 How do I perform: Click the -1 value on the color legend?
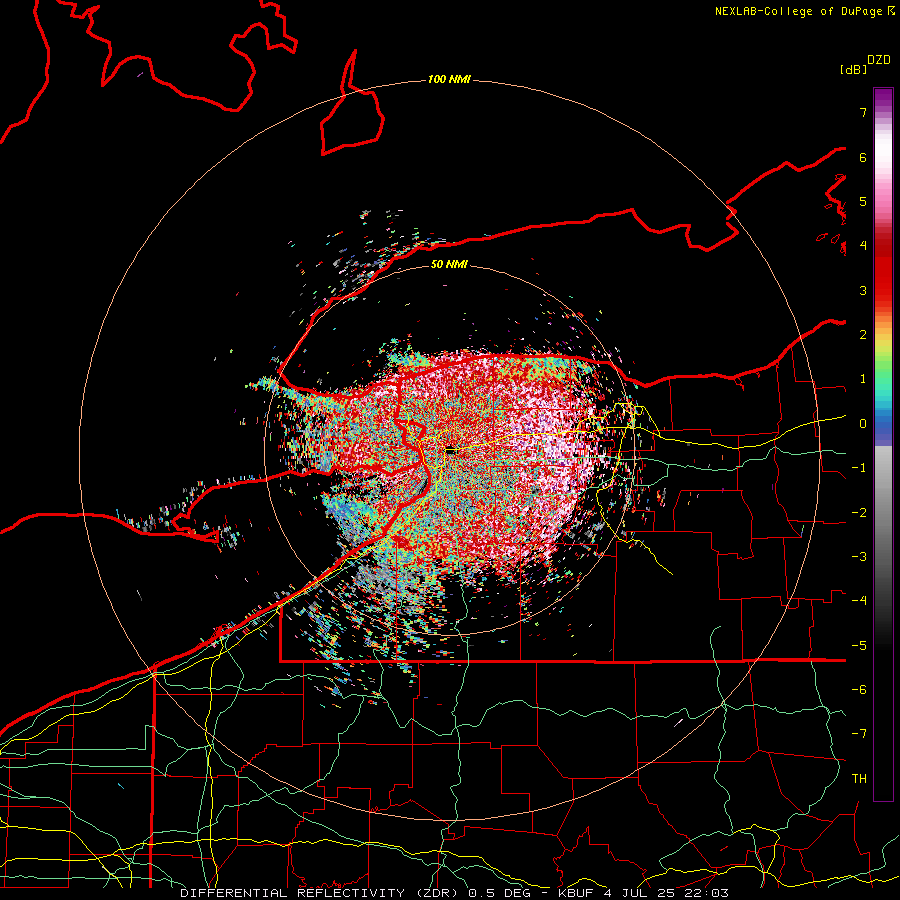coord(859,468)
